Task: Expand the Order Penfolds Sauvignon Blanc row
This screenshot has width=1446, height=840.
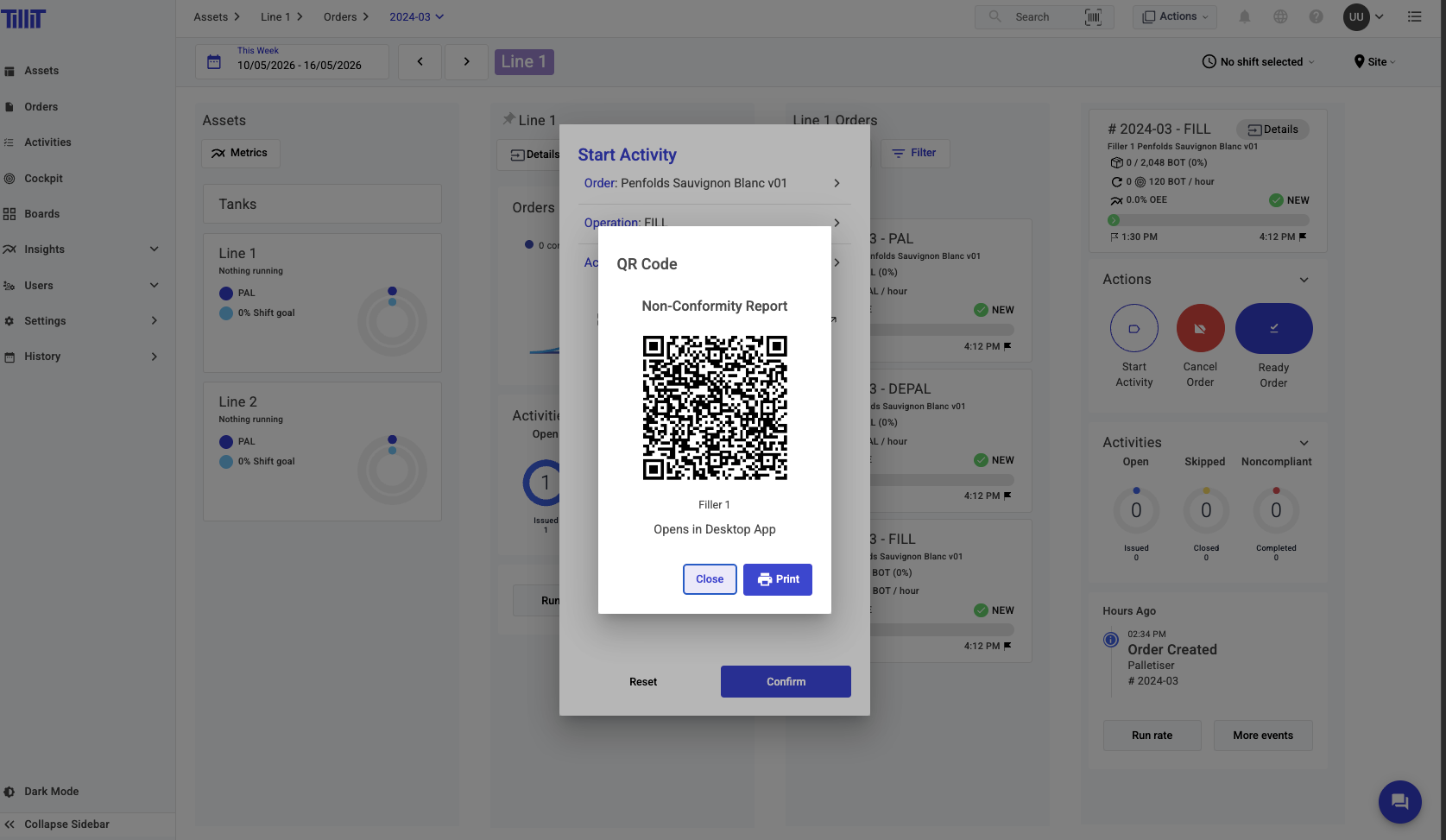Action: (715, 183)
